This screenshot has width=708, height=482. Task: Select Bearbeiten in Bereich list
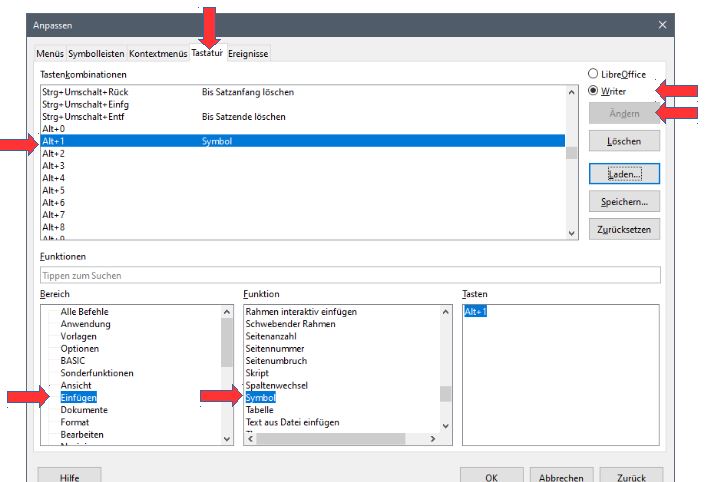[82, 435]
